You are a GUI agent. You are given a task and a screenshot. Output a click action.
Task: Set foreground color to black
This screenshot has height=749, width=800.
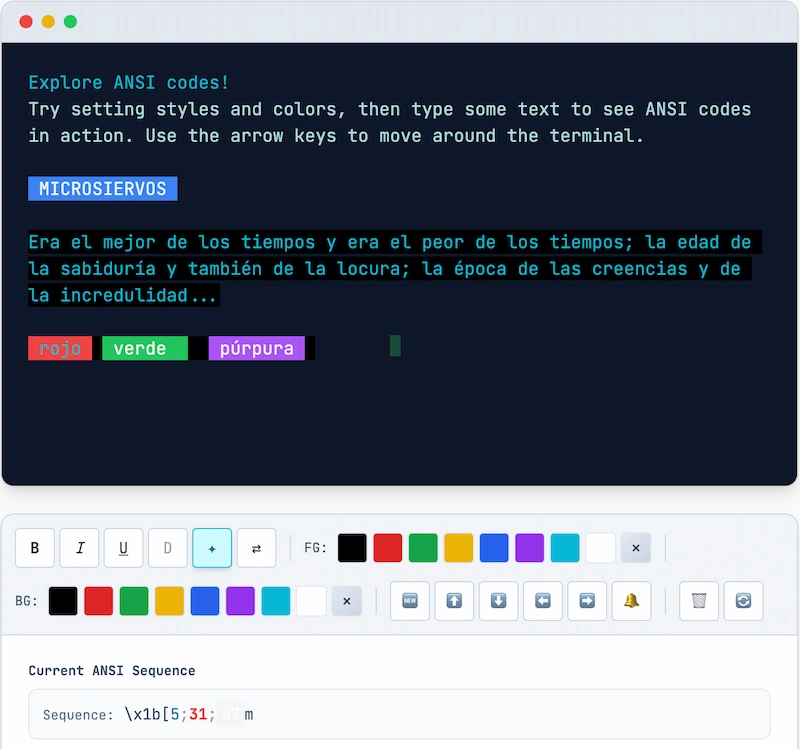click(352, 548)
